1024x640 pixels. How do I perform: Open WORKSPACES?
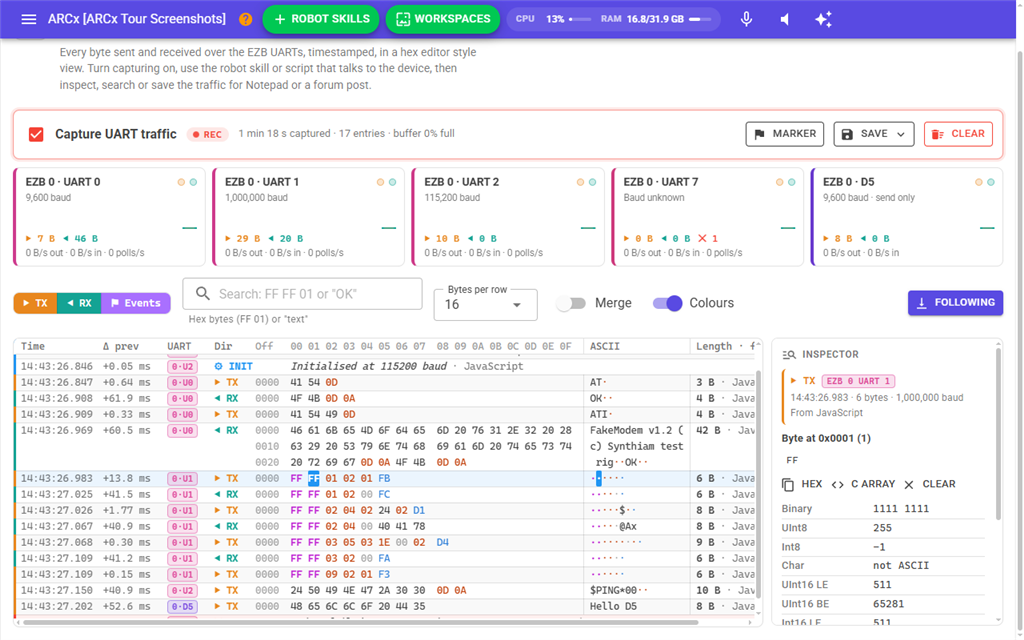(443, 19)
